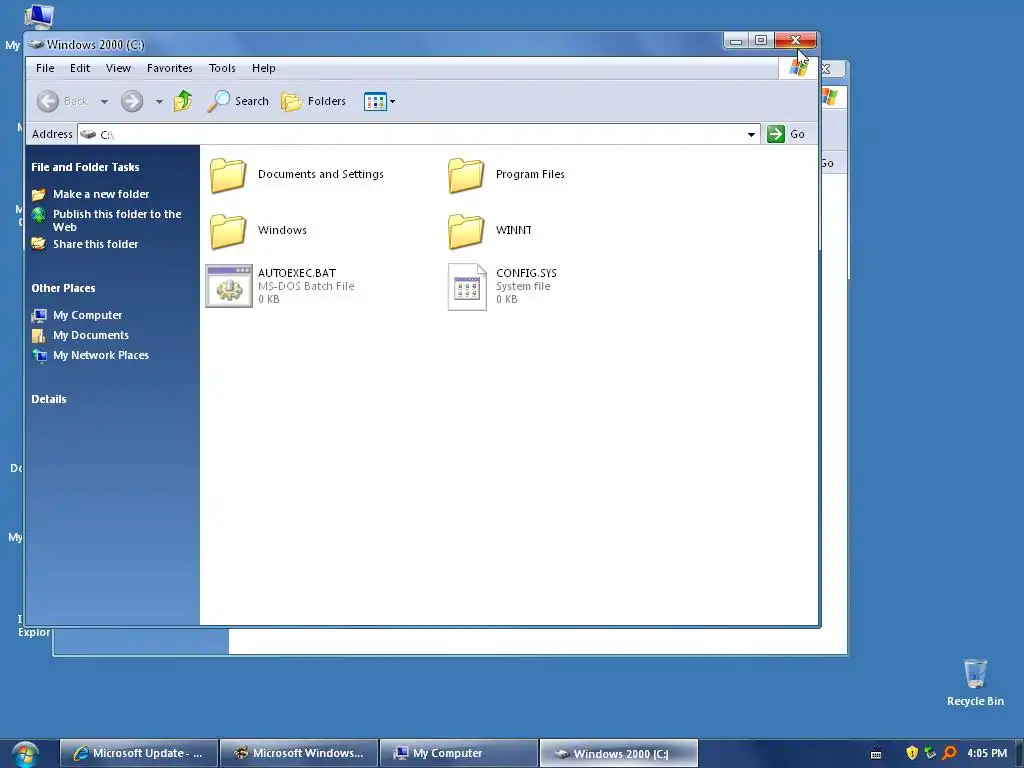Viewport: 1024px width, 768px height.
Task: Select the Documents and Settings folder icon
Action: (x=228, y=175)
